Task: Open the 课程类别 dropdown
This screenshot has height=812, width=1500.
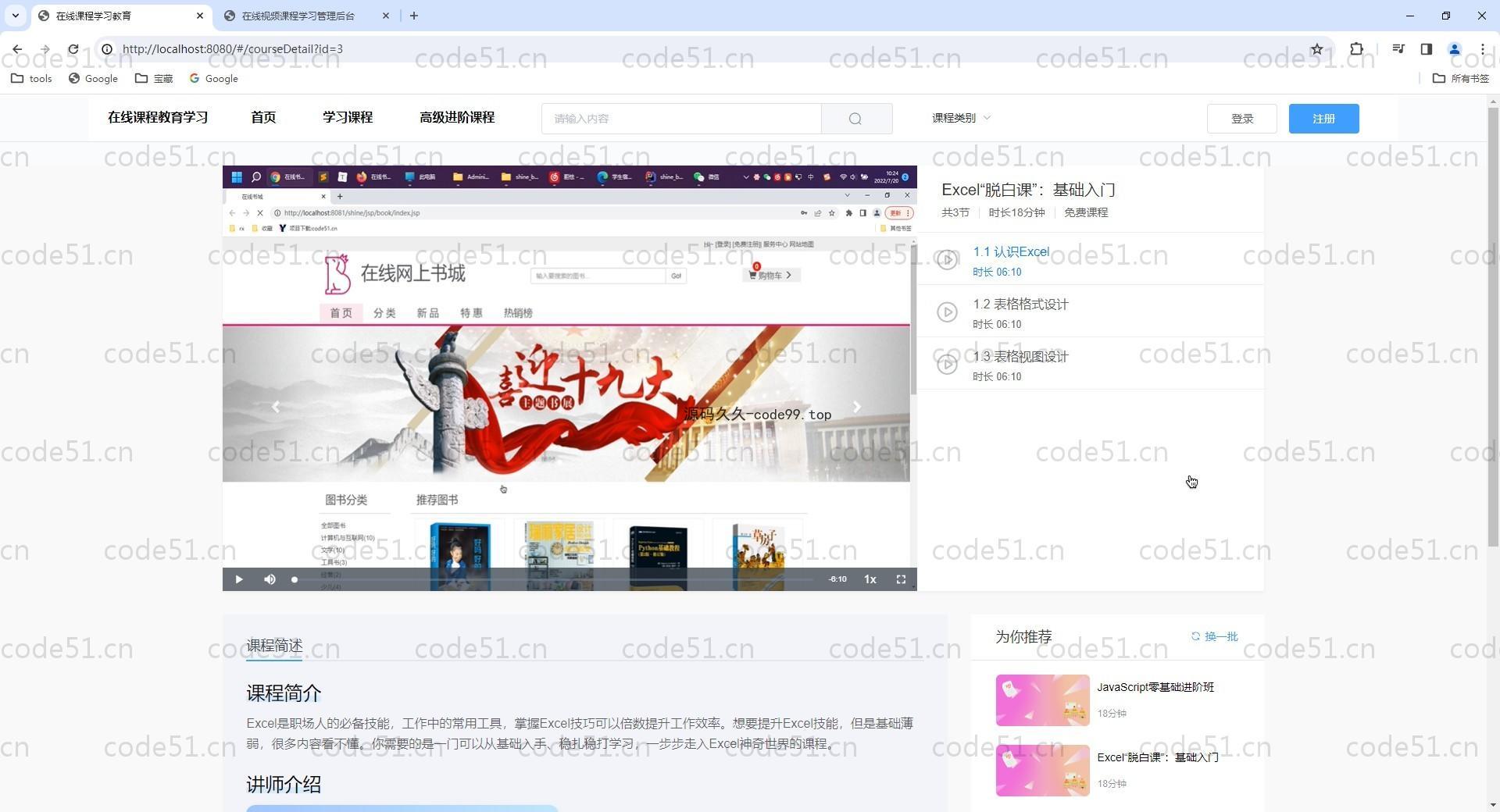Action: 961,118
